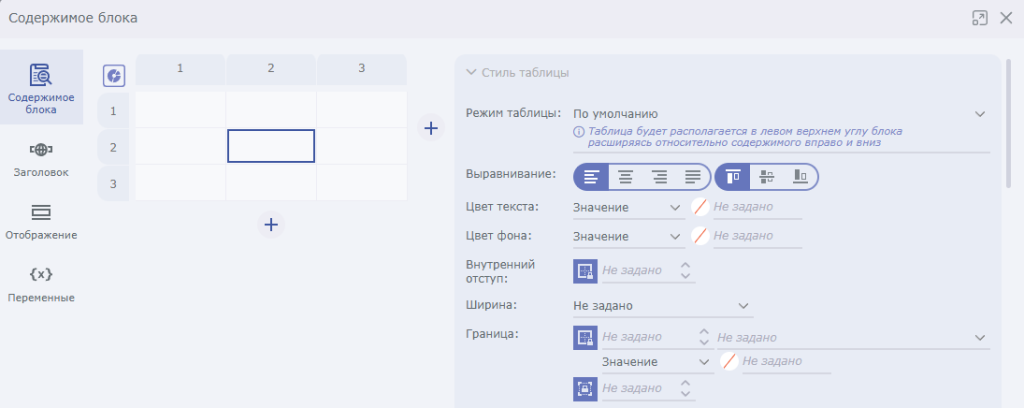Pop out the dialog using the top-right window icon
This screenshot has height=408, width=1024.
979,18
